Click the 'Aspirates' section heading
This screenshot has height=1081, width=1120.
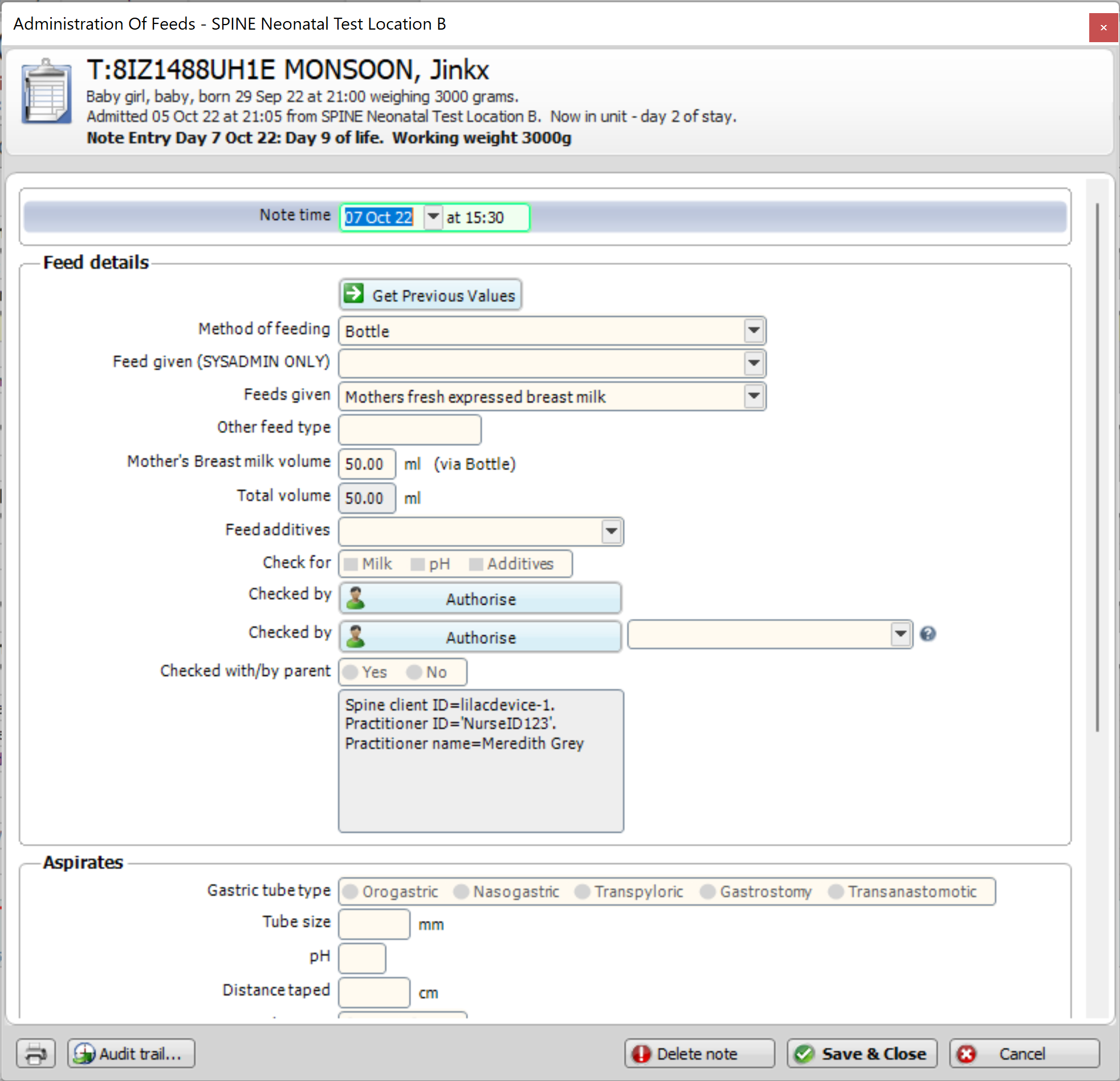pyautogui.click(x=83, y=862)
